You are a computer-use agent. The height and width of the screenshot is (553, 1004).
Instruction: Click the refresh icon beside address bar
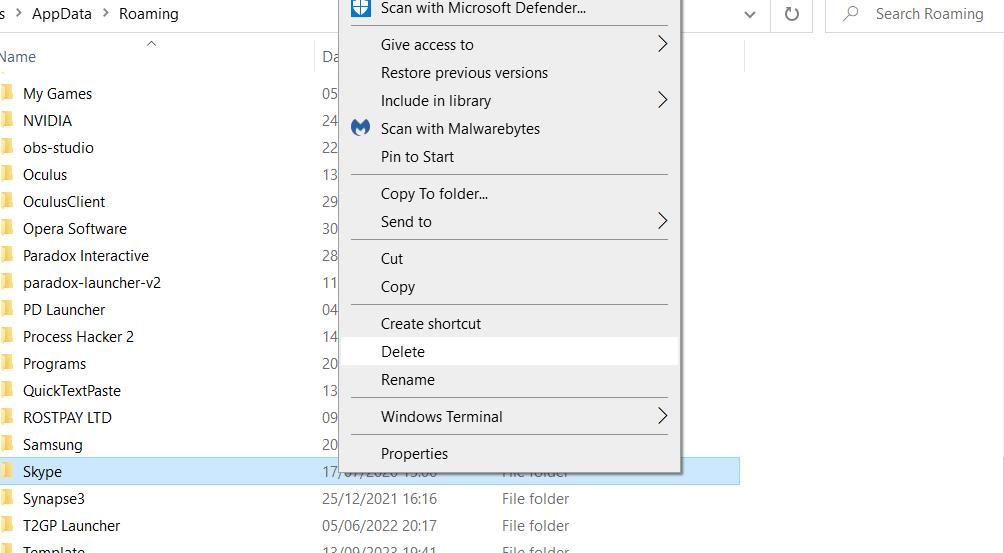[x=791, y=13]
